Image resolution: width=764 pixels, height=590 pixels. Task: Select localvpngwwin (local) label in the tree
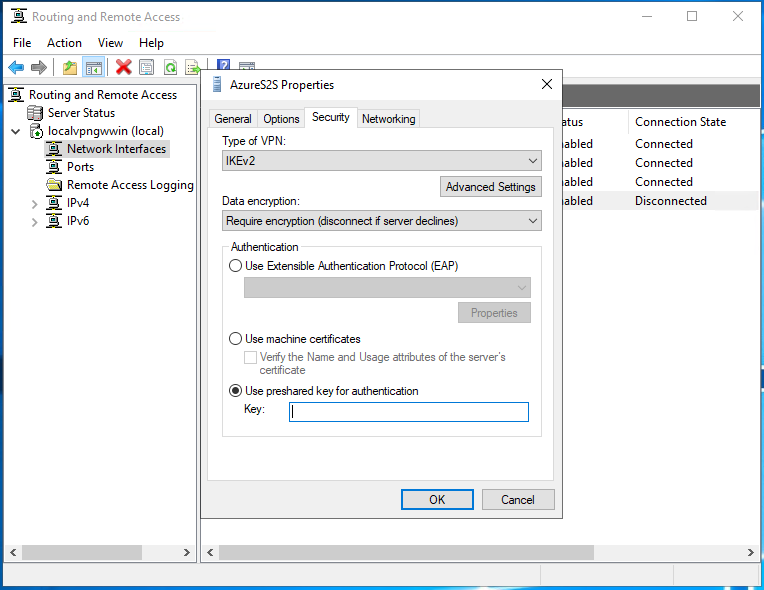click(106, 131)
